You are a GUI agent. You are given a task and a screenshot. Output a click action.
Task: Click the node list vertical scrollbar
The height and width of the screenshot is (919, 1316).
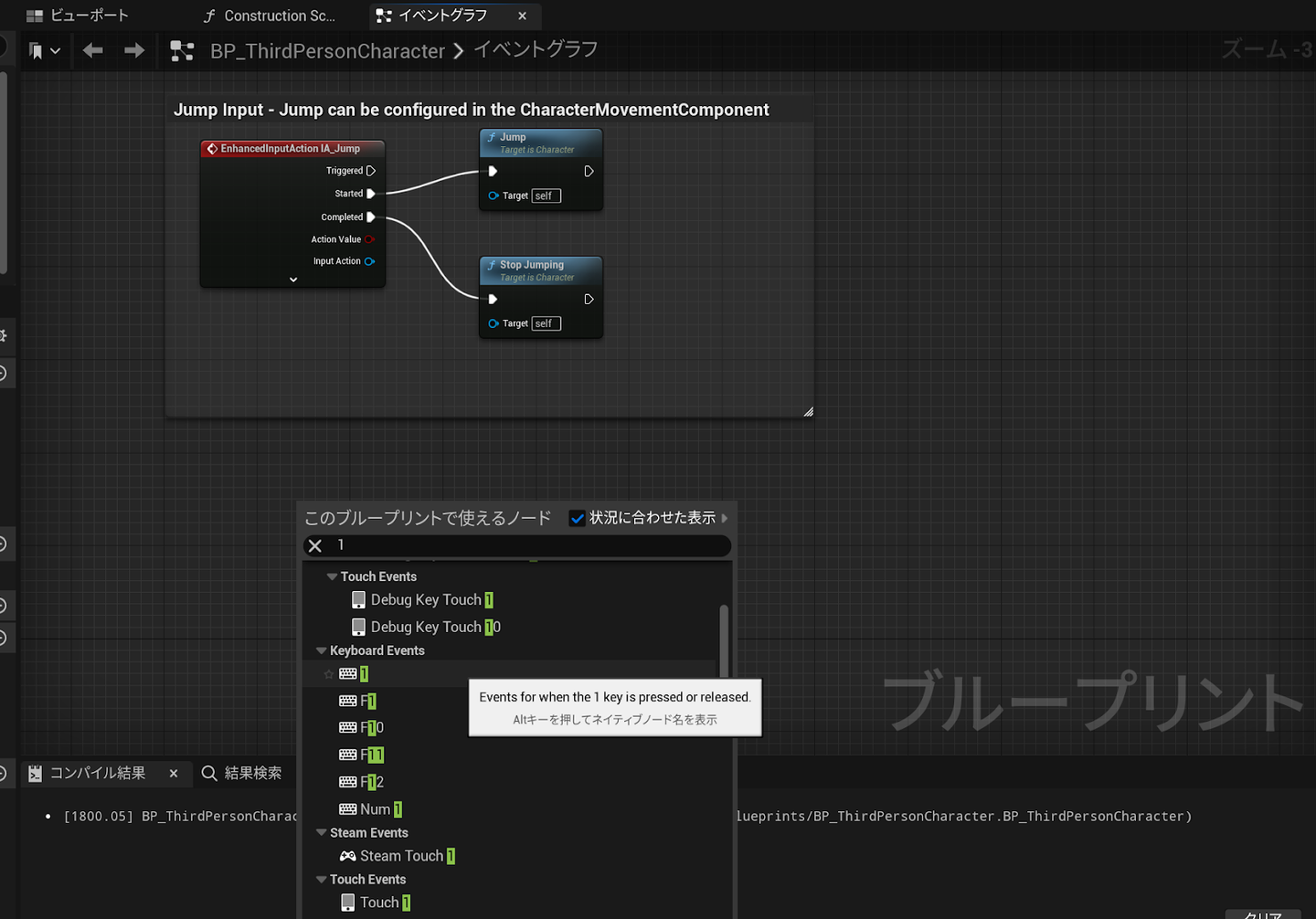(724, 639)
